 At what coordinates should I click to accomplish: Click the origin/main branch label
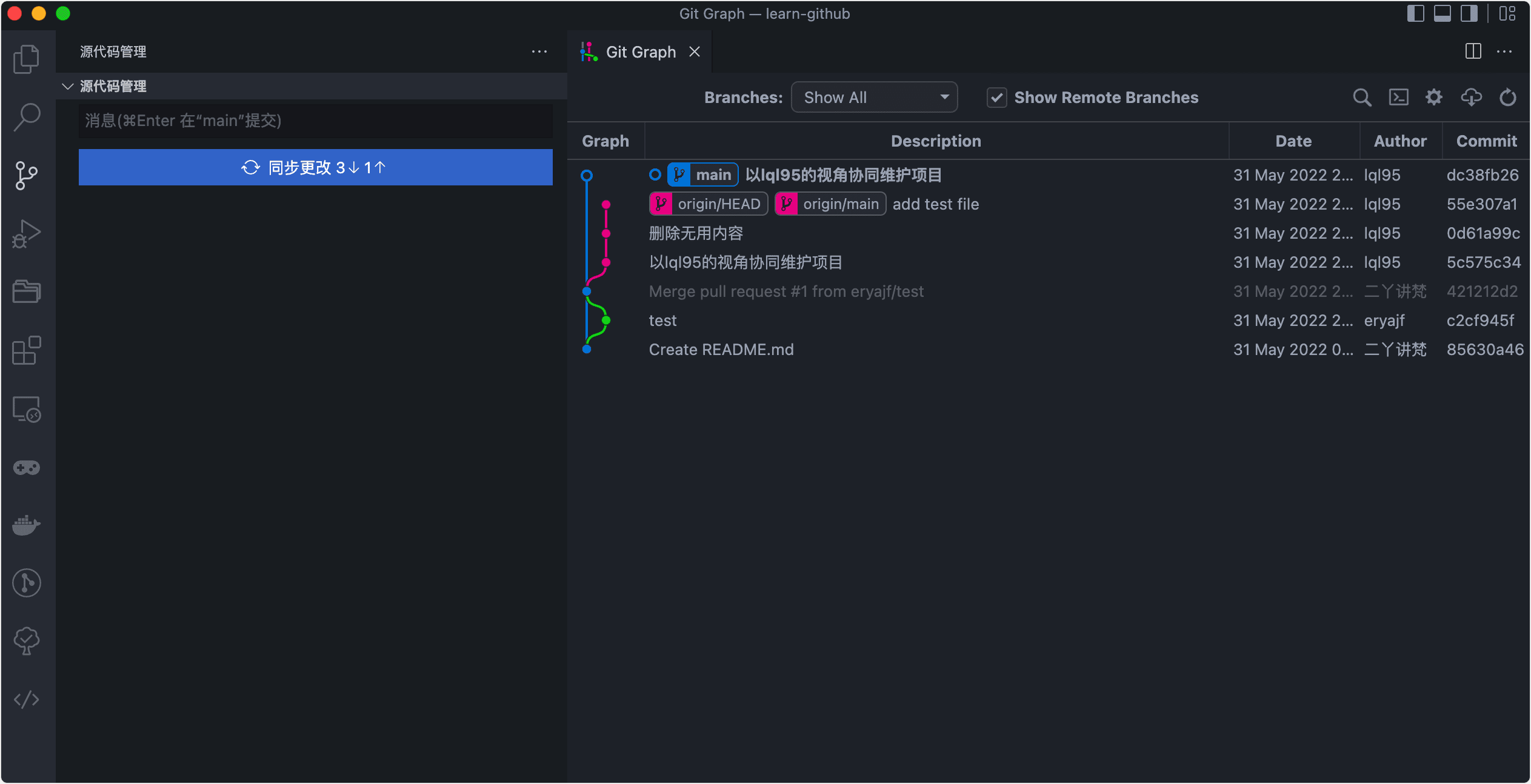[x=830, y=204]
